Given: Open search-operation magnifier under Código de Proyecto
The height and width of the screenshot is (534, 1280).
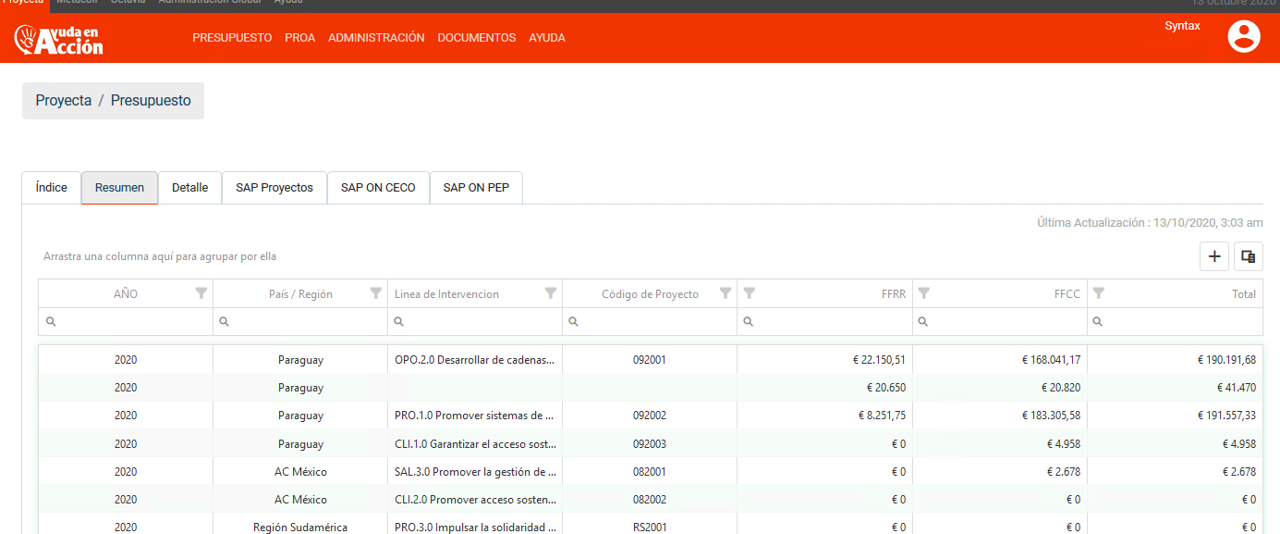Looking at the screenshot, I should pos(574,322).
